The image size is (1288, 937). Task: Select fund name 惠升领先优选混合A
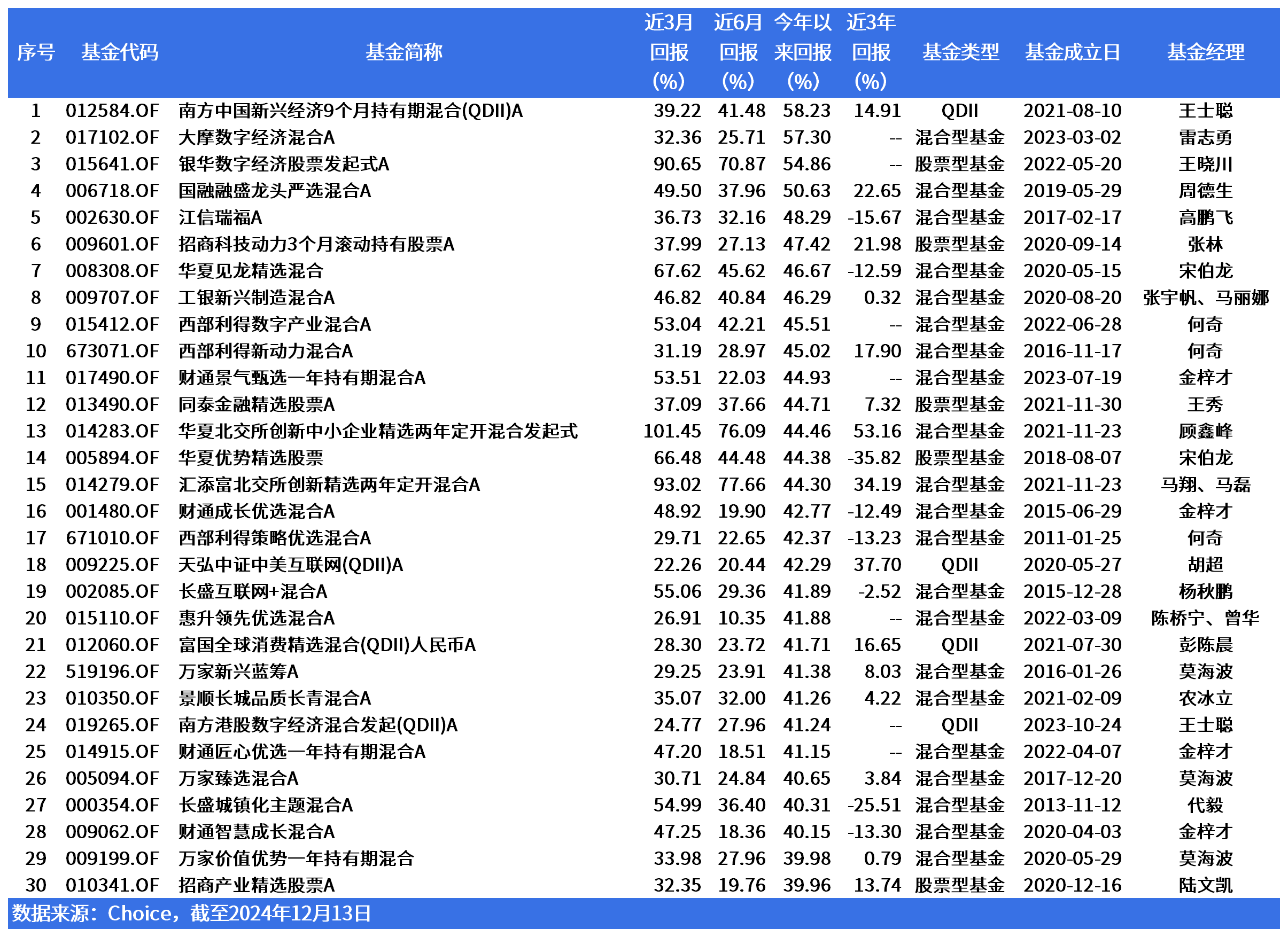(x=256, y=618)
